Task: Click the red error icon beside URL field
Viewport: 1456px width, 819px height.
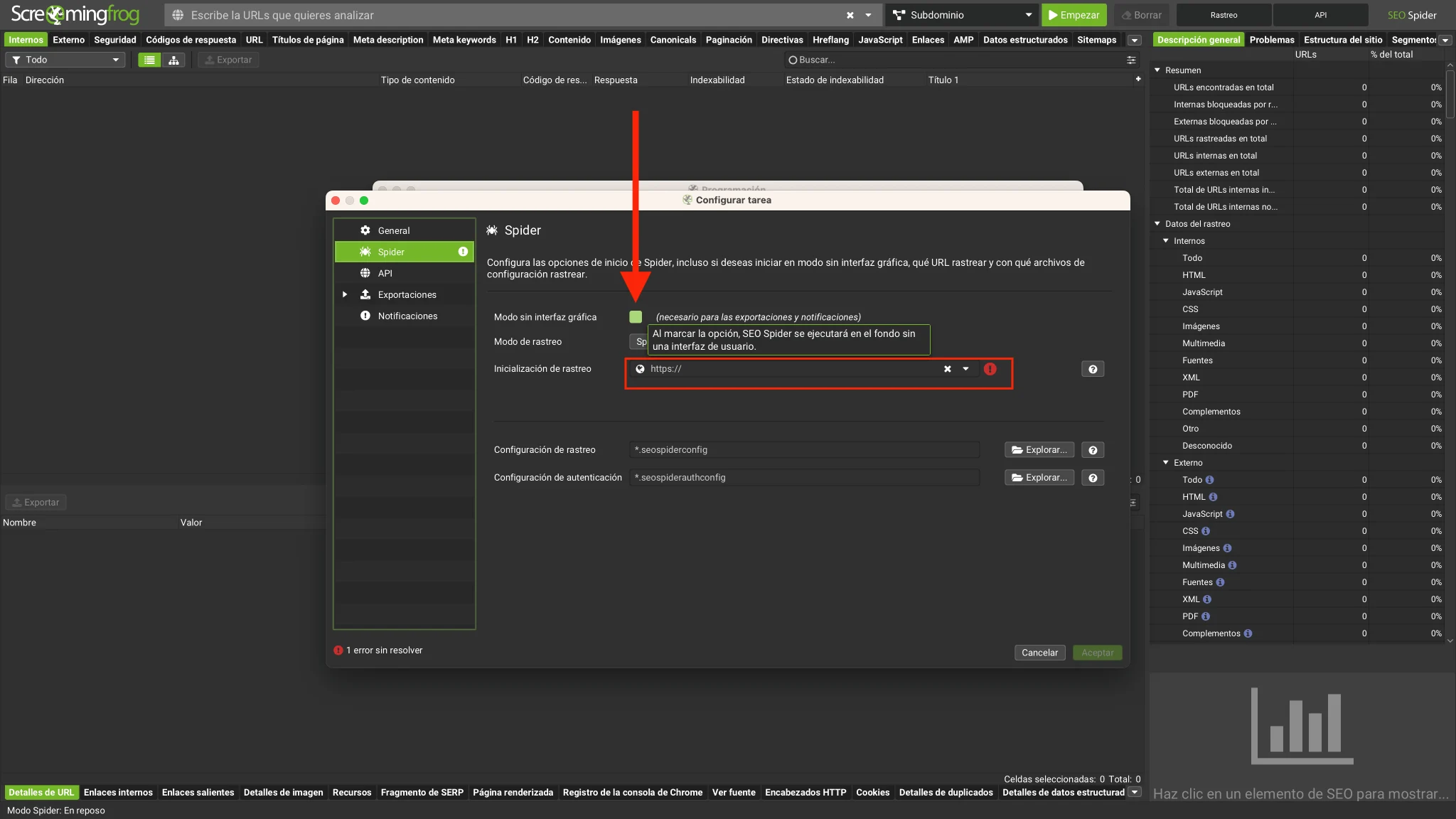Action: click(x=990, y=369)
